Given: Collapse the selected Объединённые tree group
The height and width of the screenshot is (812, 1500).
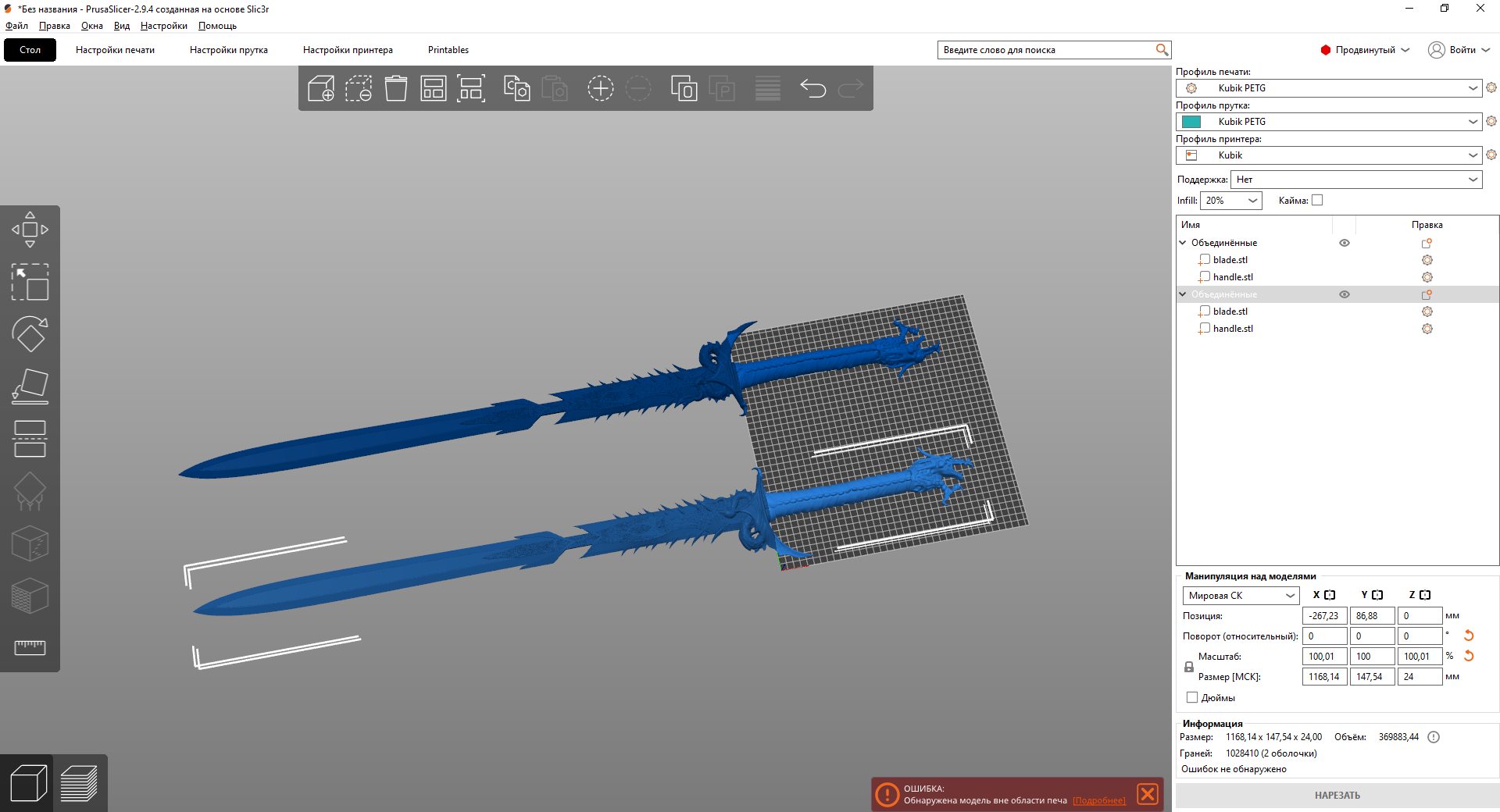Looking at the screenshot, I should (1183, 294).
